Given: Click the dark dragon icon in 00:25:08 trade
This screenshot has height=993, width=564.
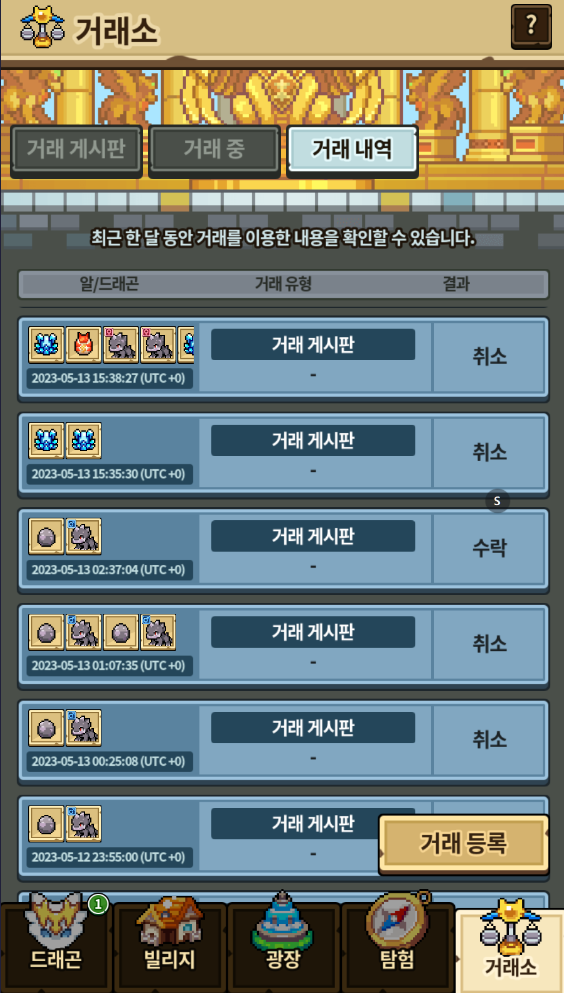Looking at the screenshot, I should (x=84, y=728).
